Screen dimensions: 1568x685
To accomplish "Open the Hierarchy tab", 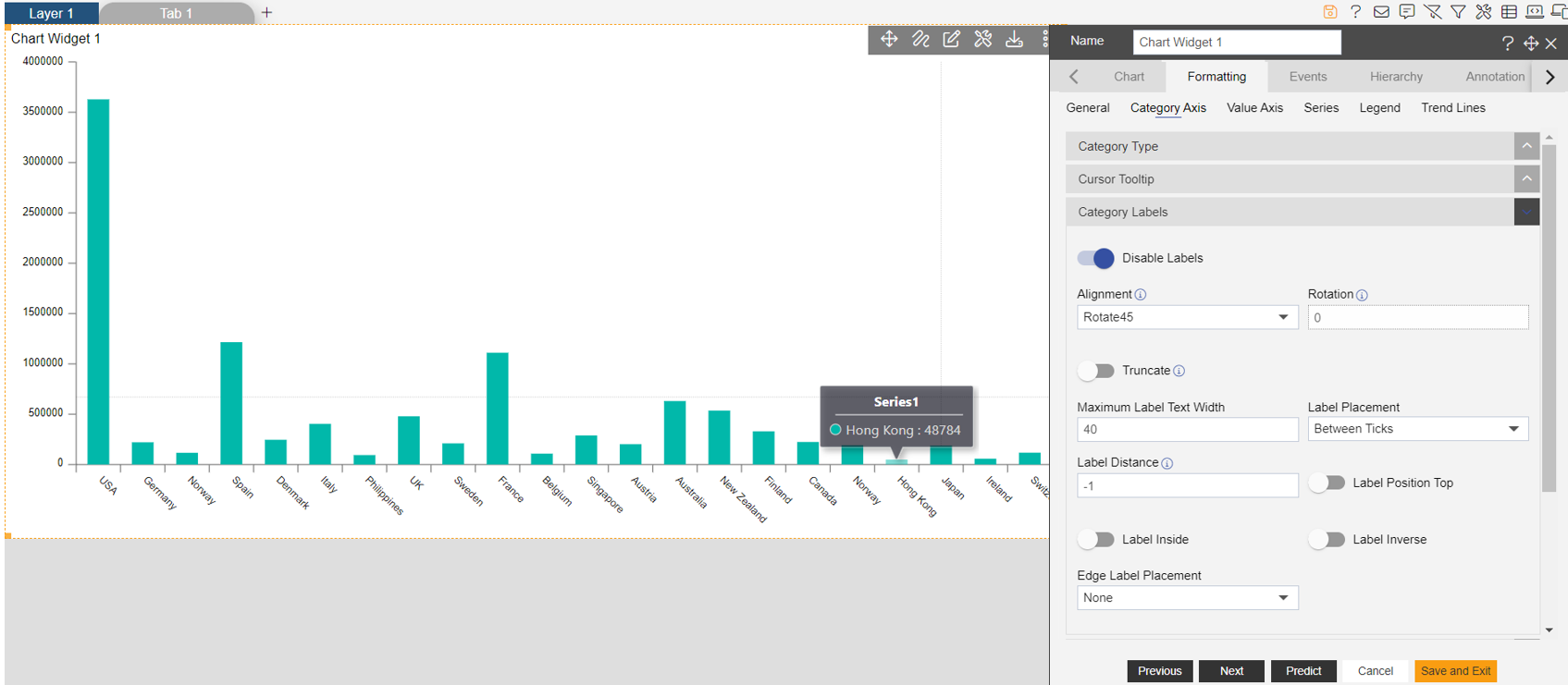I will (x=1396, y=77).
